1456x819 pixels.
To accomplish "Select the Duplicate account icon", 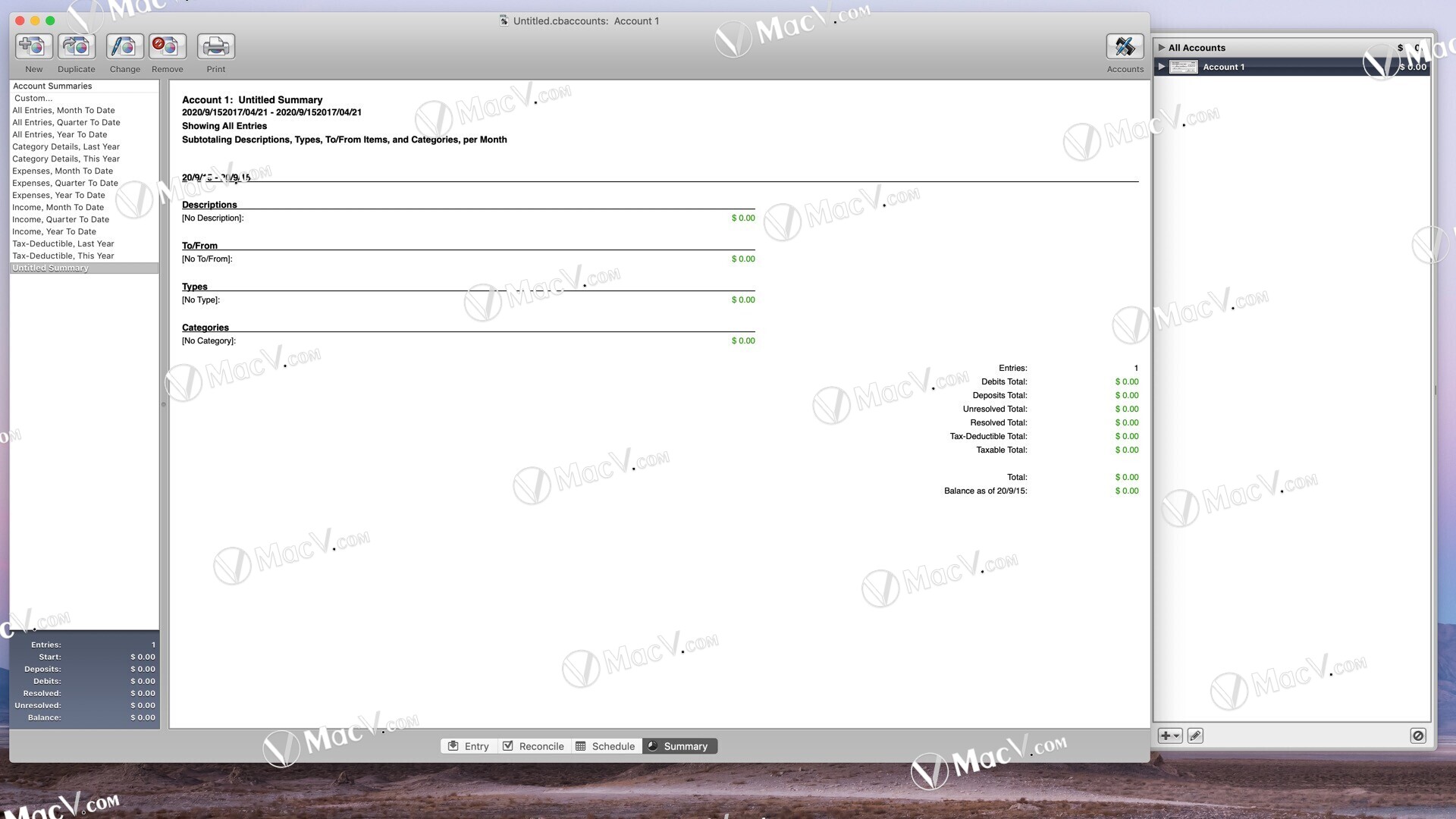I will tap(77, 46).
